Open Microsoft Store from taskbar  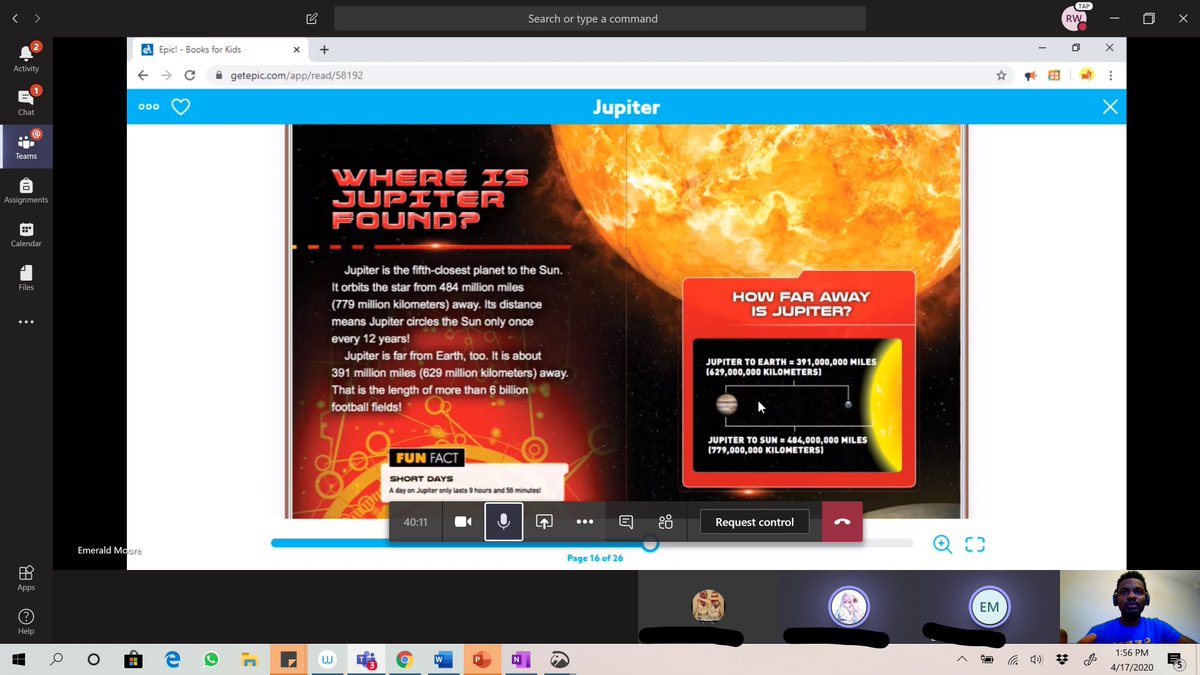pos(133,660)
